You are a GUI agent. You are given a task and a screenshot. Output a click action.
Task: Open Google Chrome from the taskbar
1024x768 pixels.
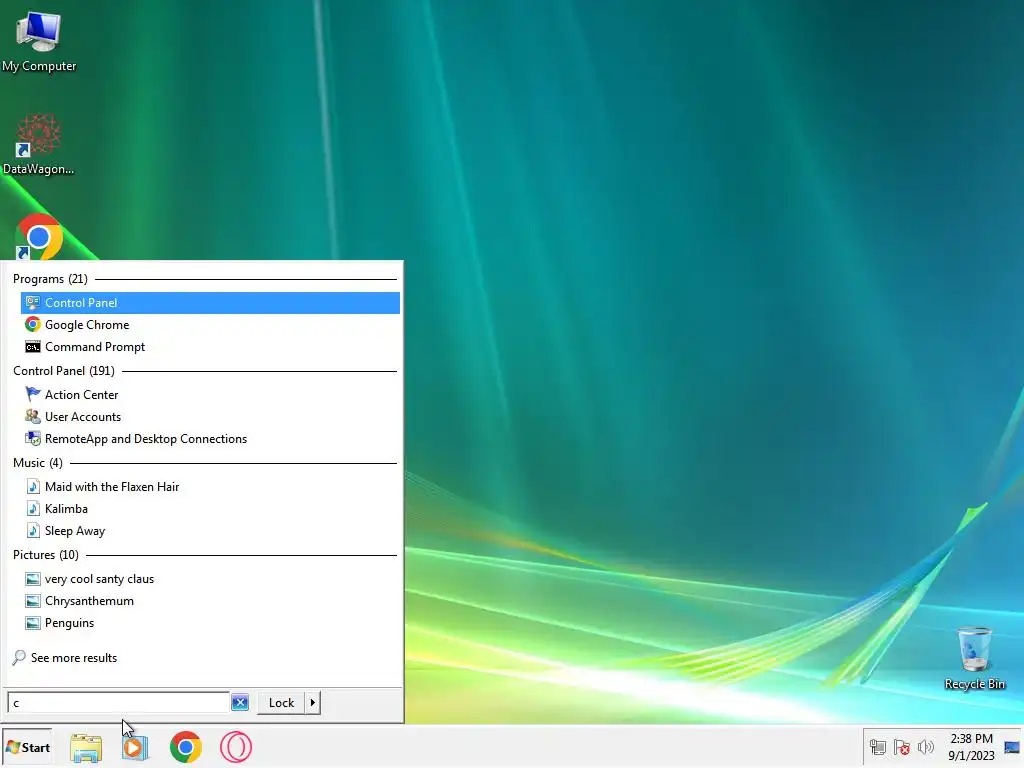click(x=185, y=748)
